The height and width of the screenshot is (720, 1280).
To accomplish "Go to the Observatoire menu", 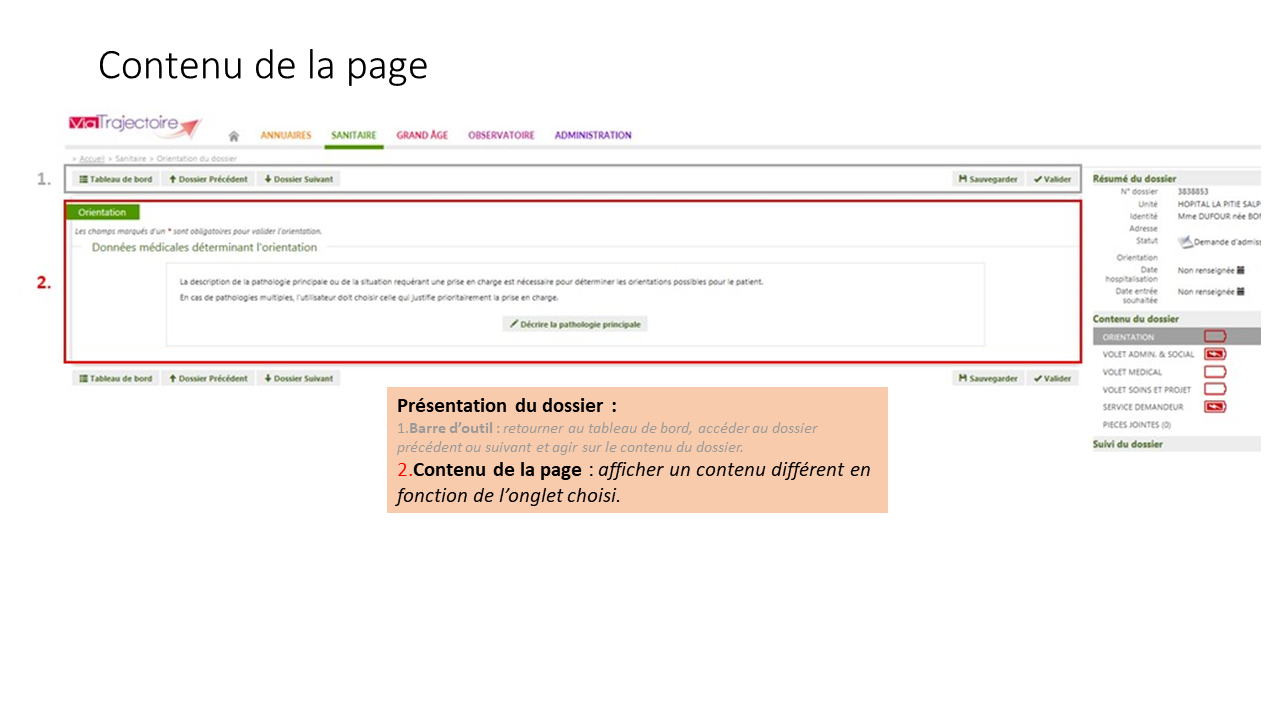I will coord(501,136).
